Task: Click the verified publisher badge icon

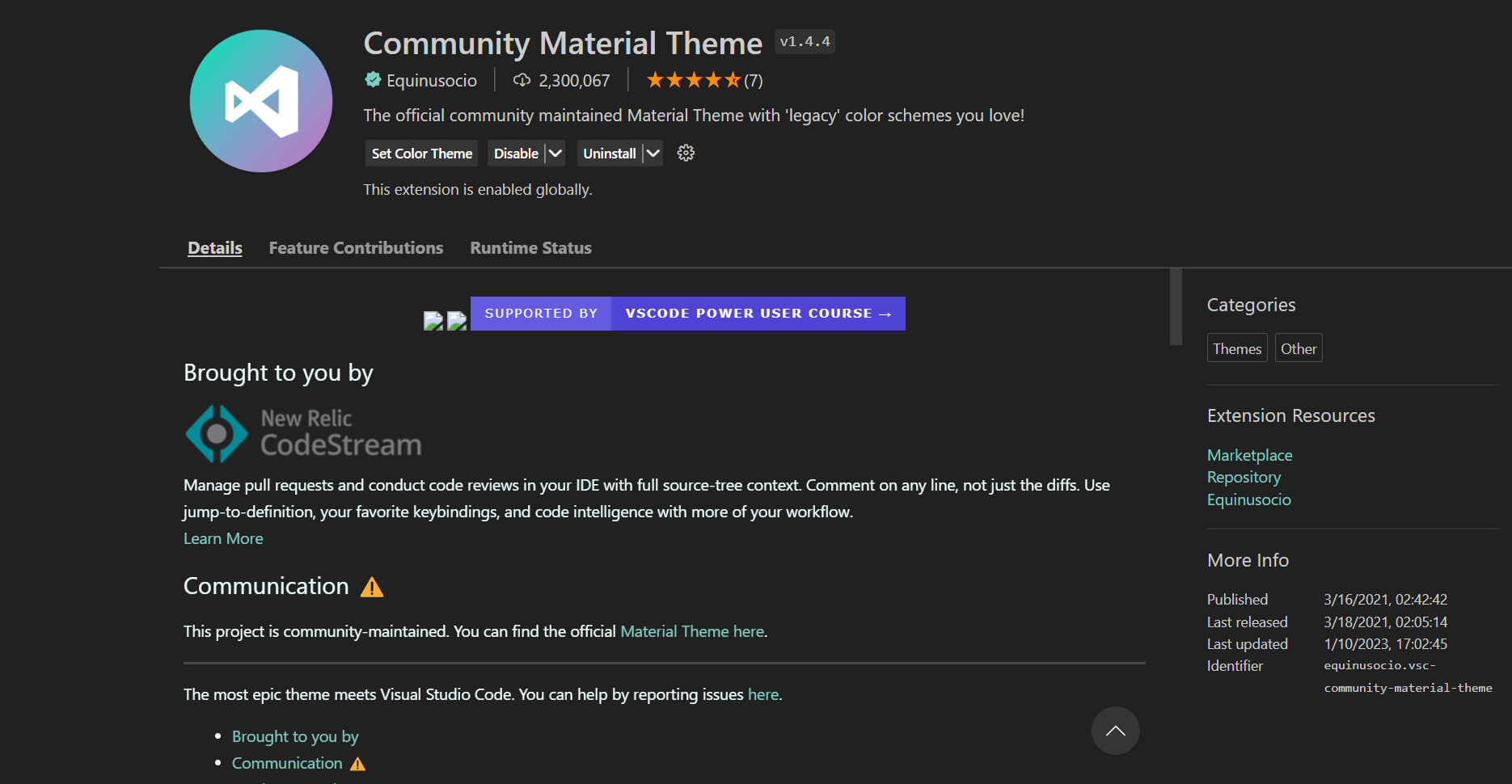Action: pyautogui.click(x=373, y=79)
